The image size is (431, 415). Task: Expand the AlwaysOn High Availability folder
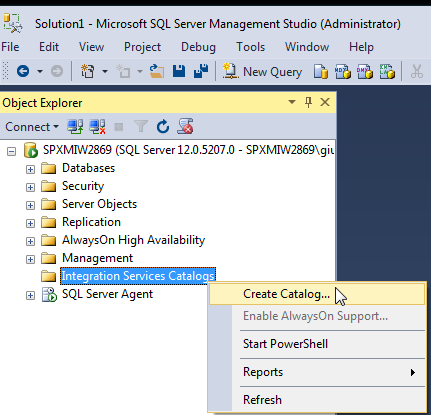tap(30, 241)
